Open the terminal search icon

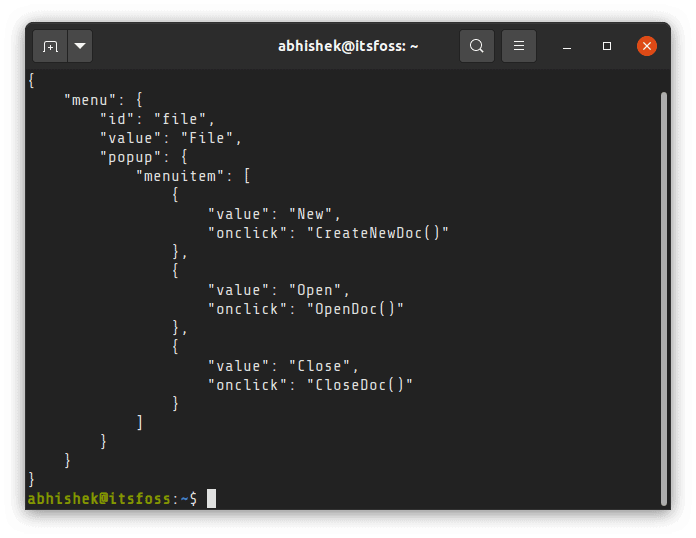click(477, 46)
